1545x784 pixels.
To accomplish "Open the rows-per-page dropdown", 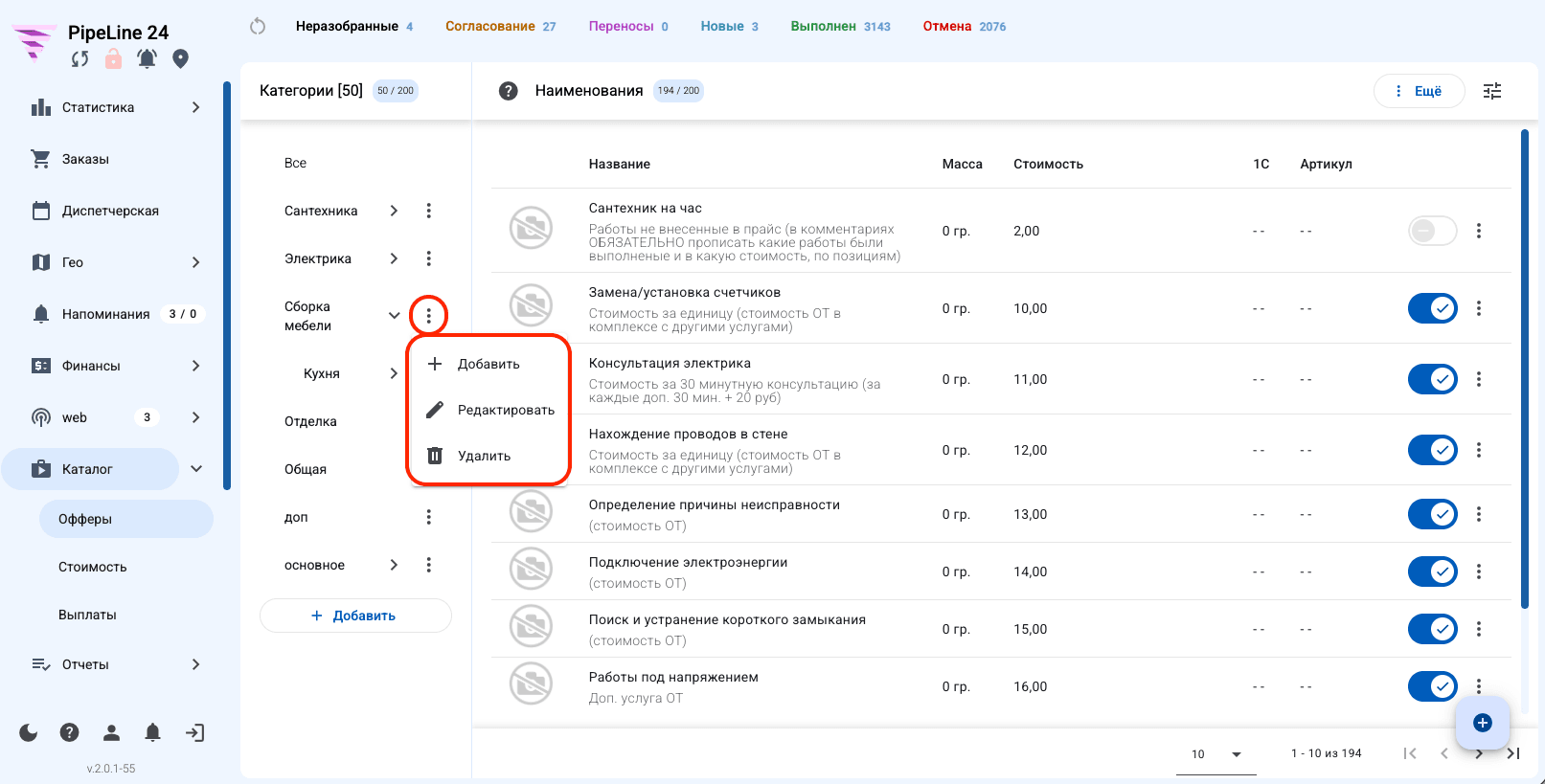I will (x=1216, y=754).
